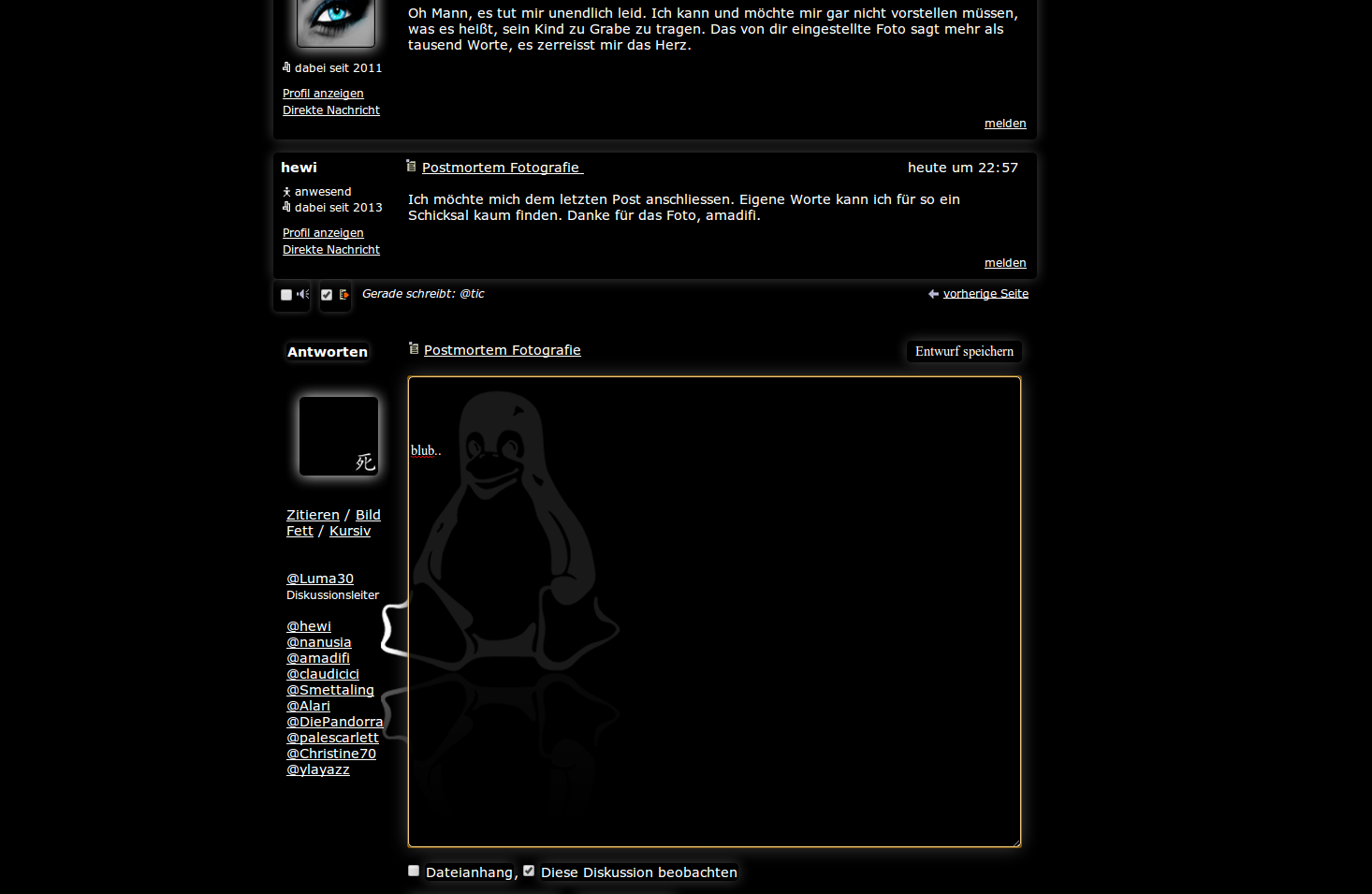This screenshot has width=1372, height=894.
Task: Insert a quote with Zitieren
Action: (313, 515)
